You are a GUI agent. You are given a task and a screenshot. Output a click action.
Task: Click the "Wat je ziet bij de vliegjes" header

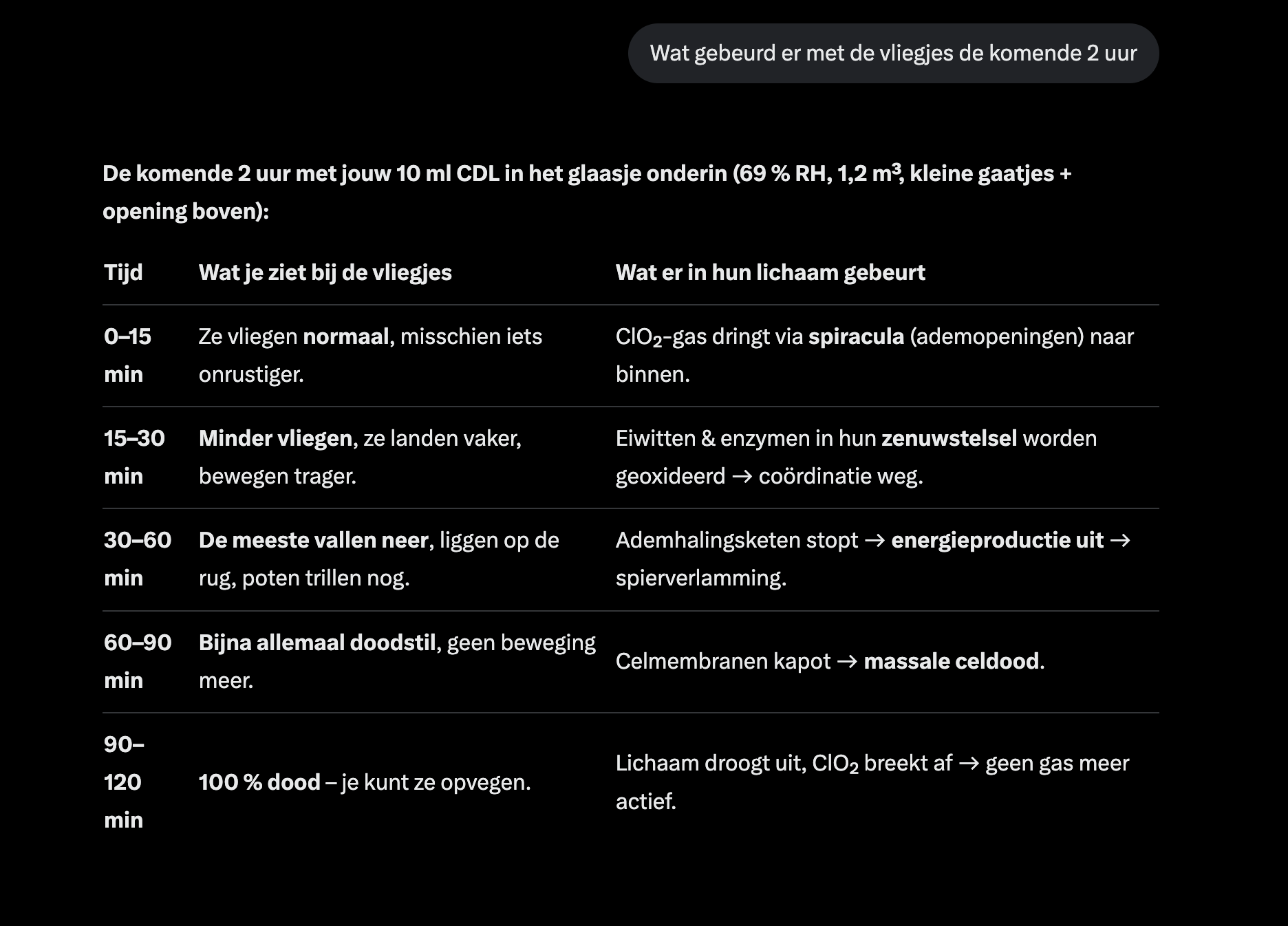[325, 272]
